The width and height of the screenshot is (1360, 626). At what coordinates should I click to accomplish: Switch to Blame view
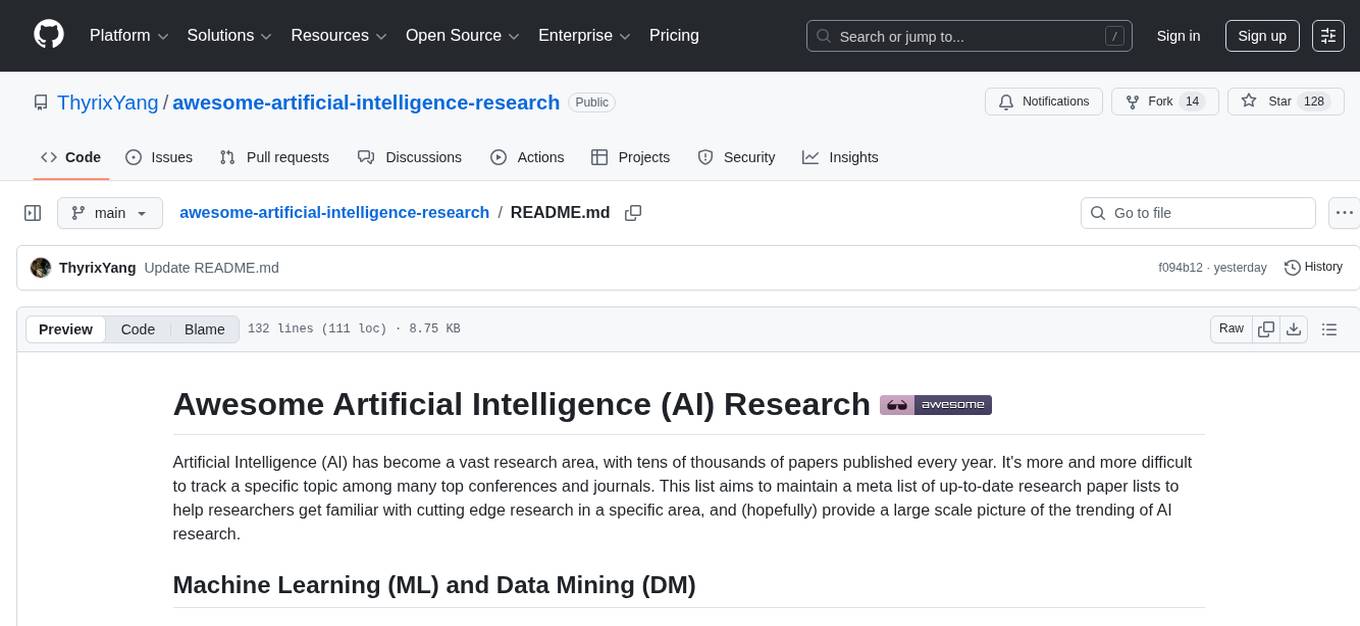coord(204,329)
